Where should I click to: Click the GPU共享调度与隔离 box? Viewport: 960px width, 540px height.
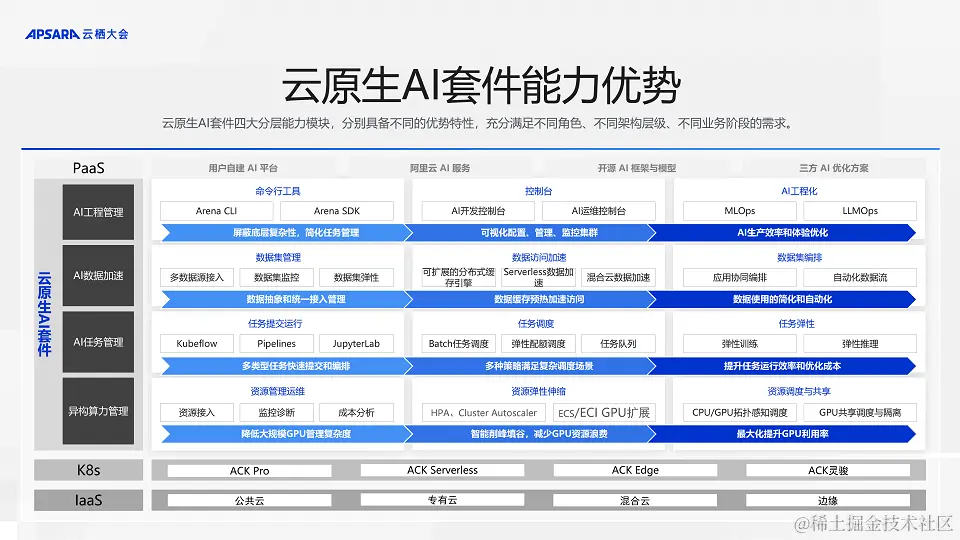tap(860, 413)
